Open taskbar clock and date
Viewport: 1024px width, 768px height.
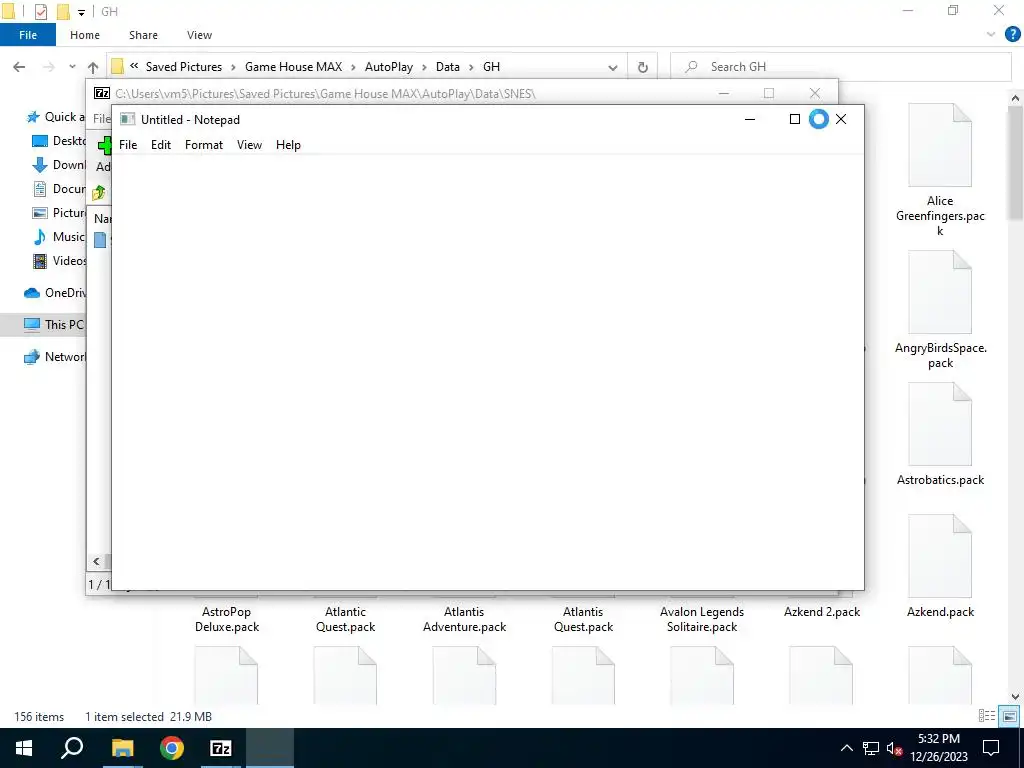click(x=939, y=748)
